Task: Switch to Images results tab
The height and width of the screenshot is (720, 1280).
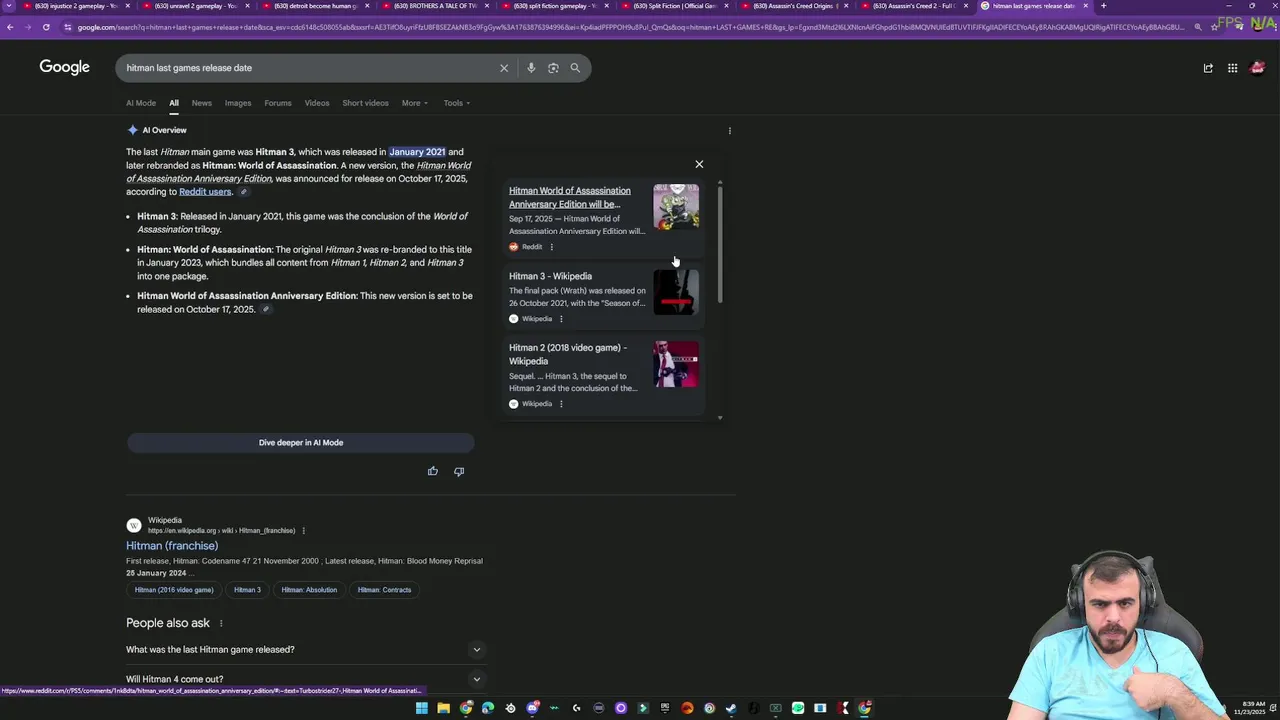Action: click(238, 103)
